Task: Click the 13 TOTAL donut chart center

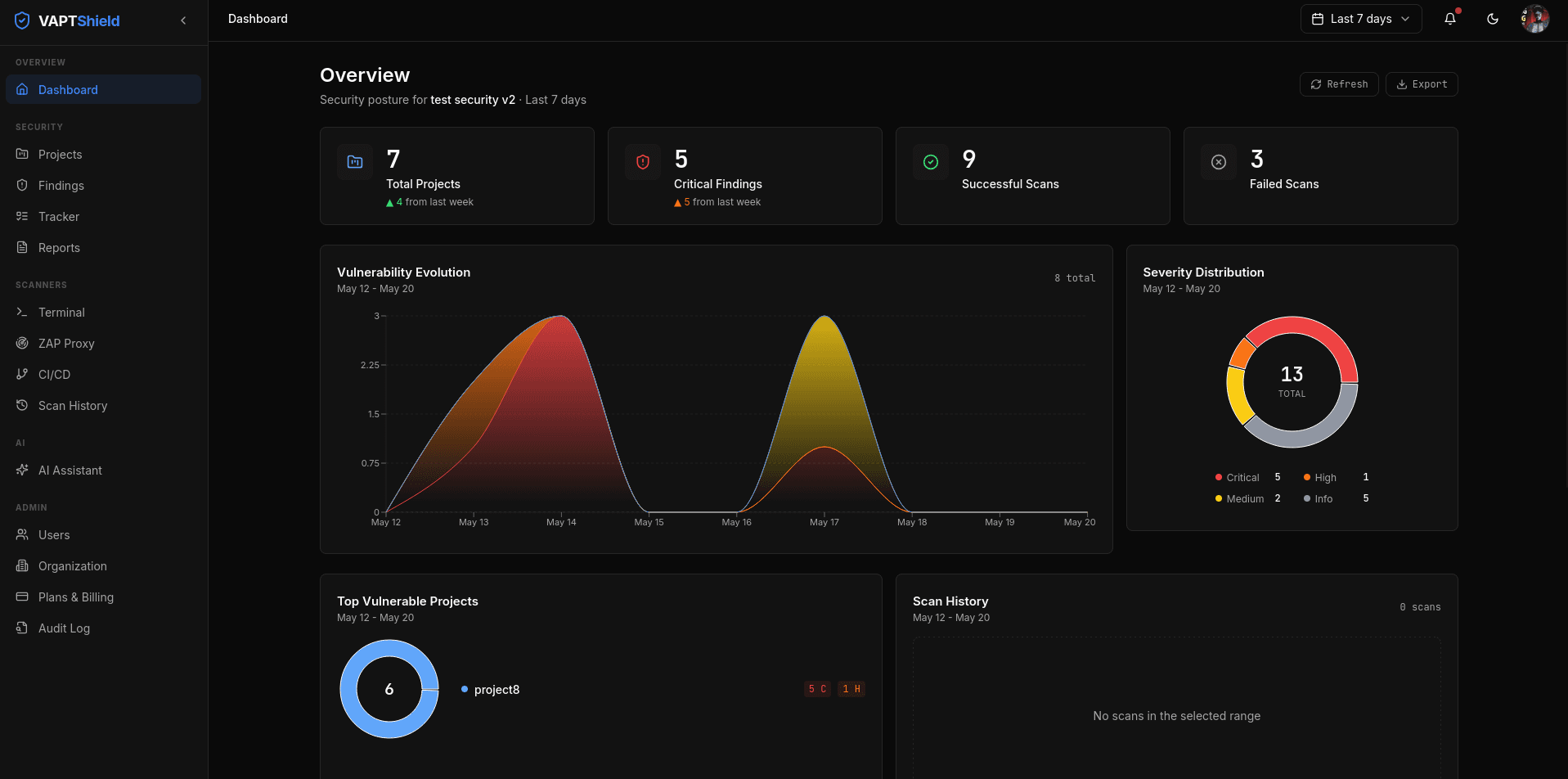Action: tap(1292, 381)
